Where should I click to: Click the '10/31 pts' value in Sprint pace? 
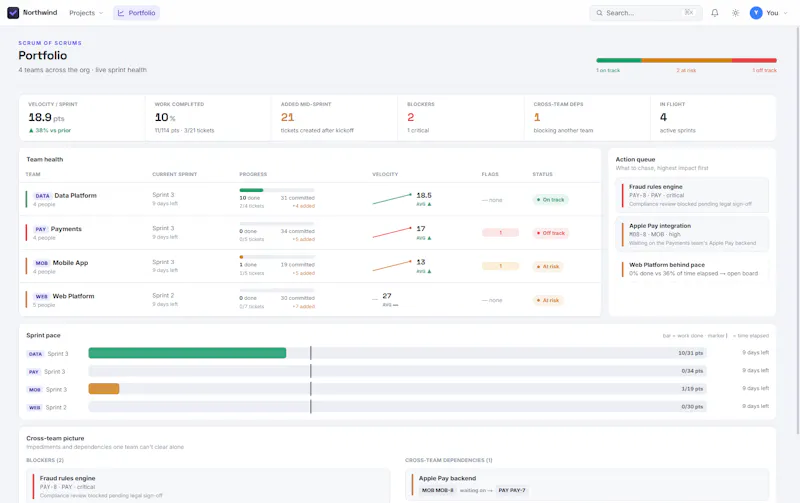click(x=690, y=353)
